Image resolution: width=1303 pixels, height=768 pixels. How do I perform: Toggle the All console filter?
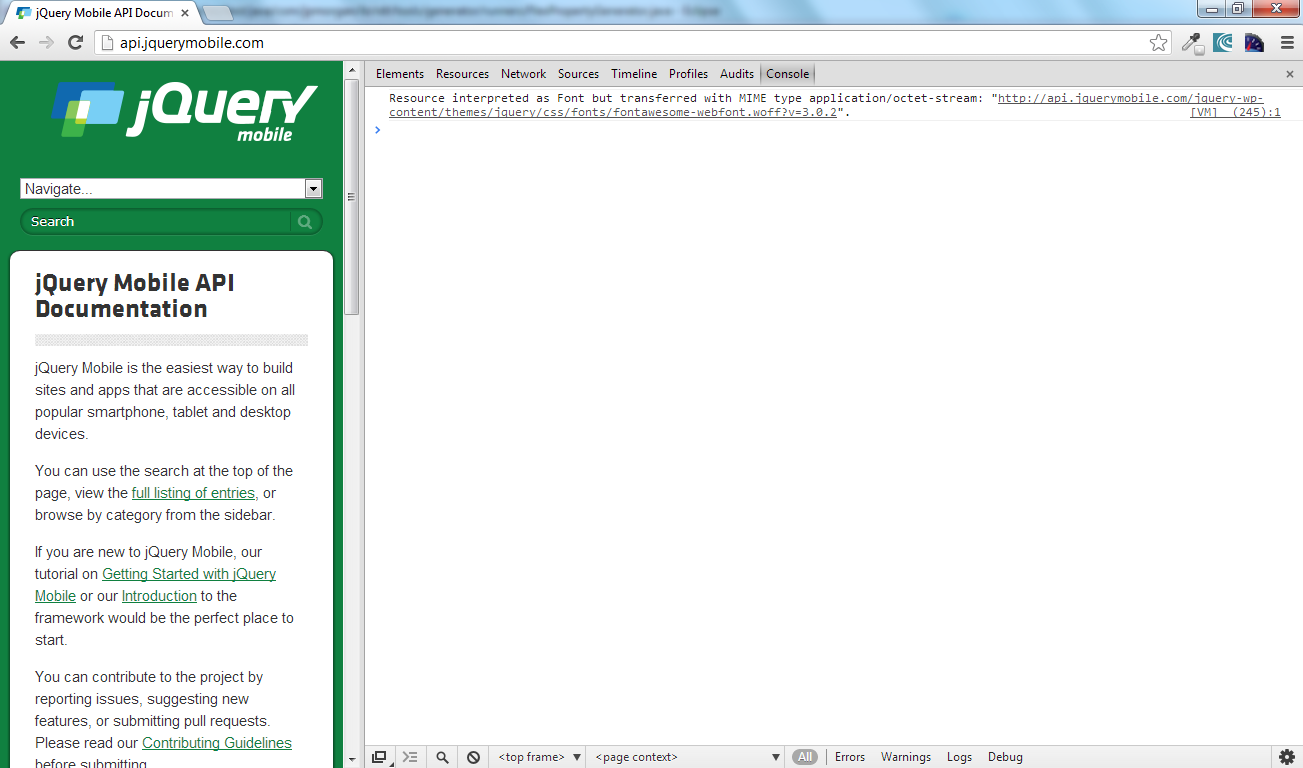tap(805, 757)
